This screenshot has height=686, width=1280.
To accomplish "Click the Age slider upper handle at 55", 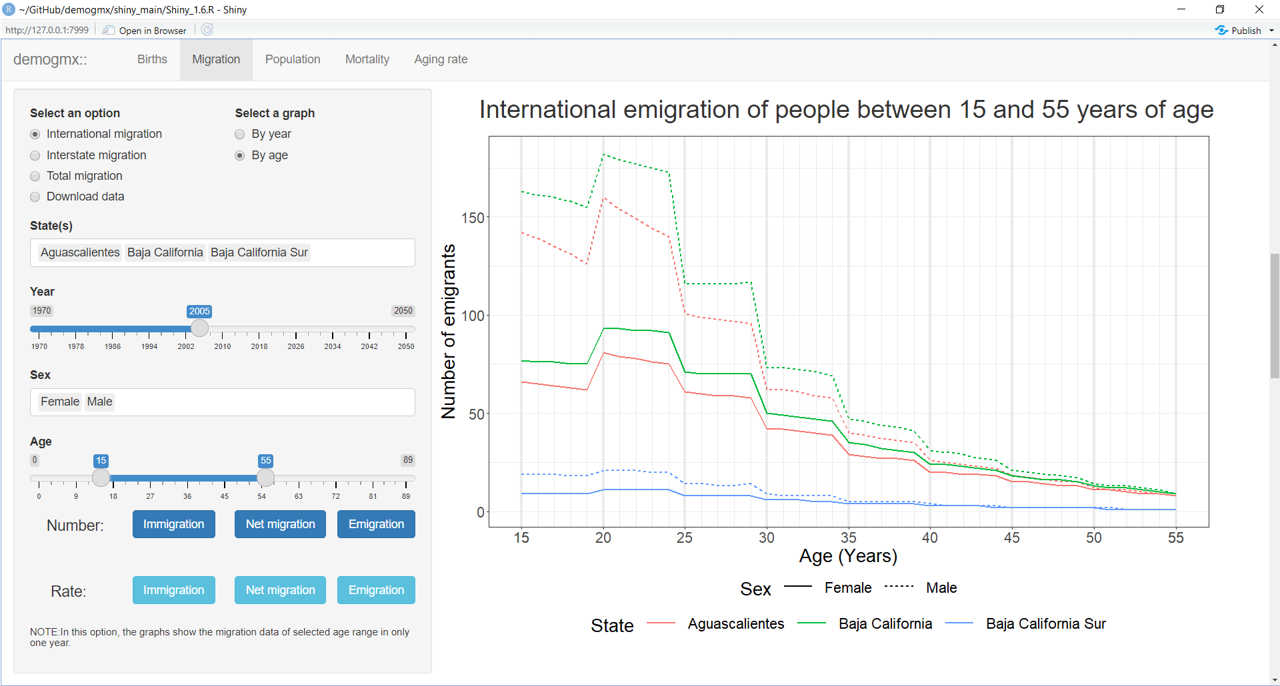I will 265,478.
